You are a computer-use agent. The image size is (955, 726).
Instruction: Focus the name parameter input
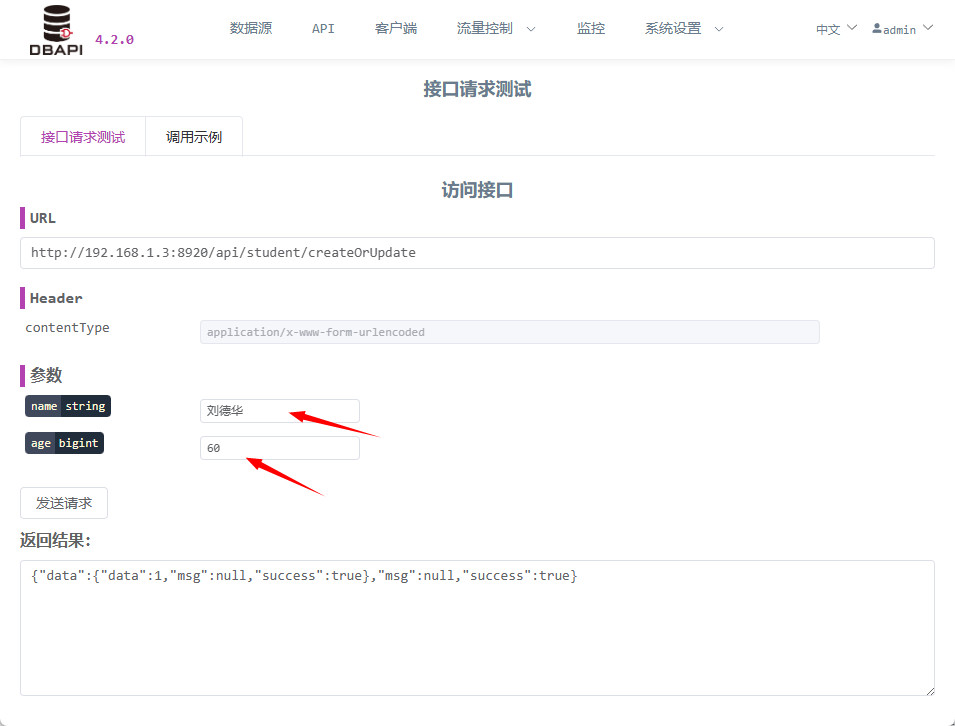pyautogui.click(x=280, y=411)
